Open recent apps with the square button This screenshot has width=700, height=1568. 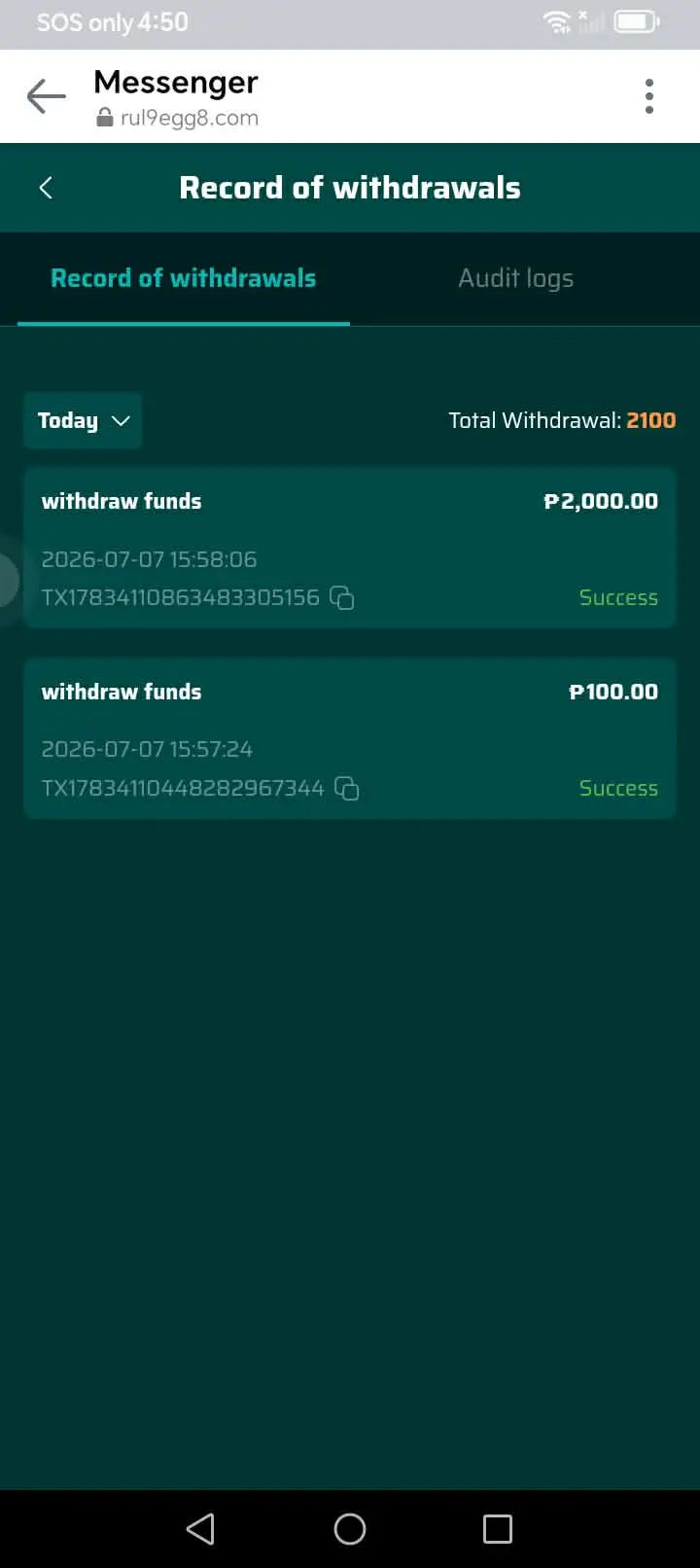[x=498, y=1528]
